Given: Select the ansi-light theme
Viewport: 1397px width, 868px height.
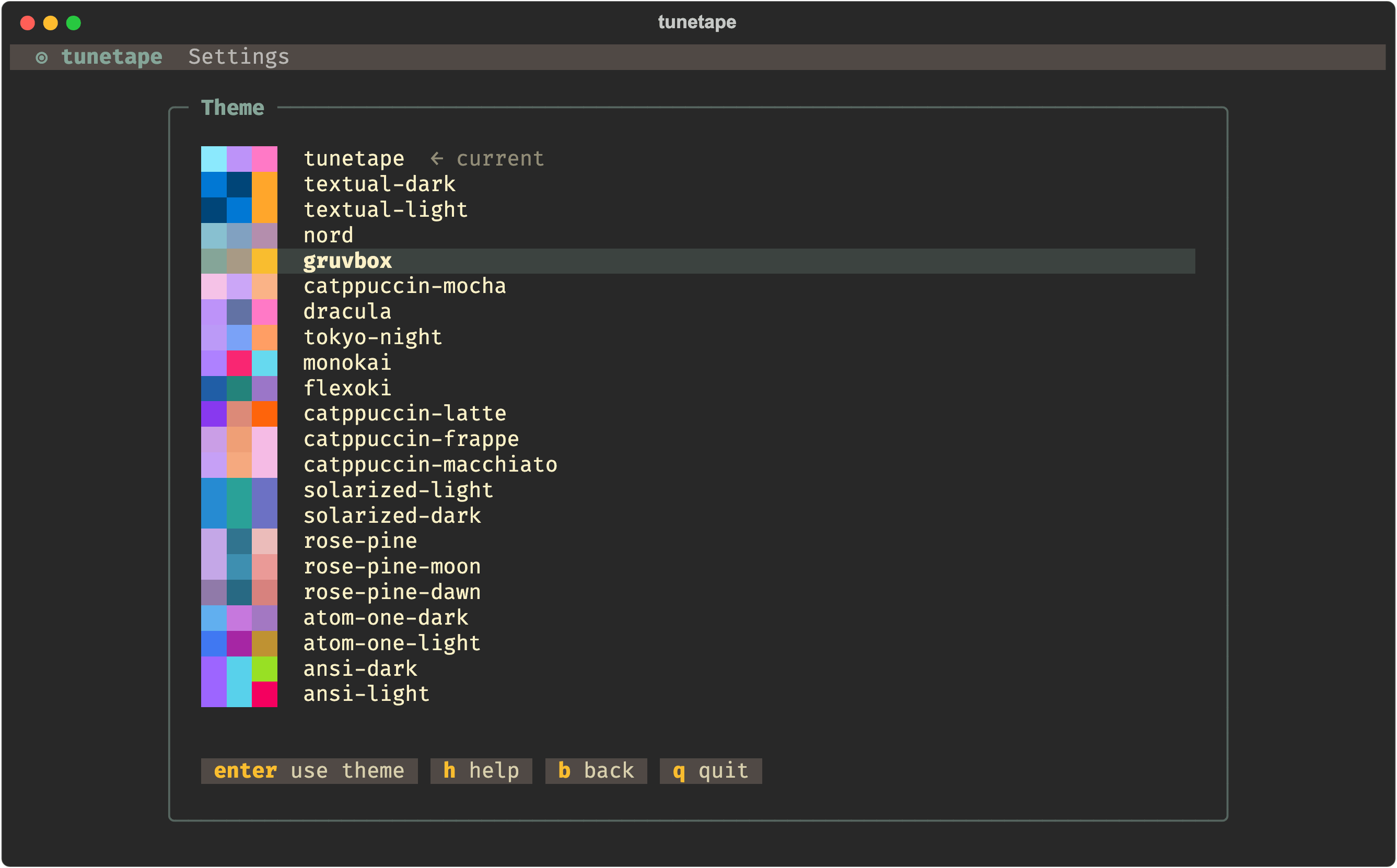Looking at the screenshot, I should point(697,694).
